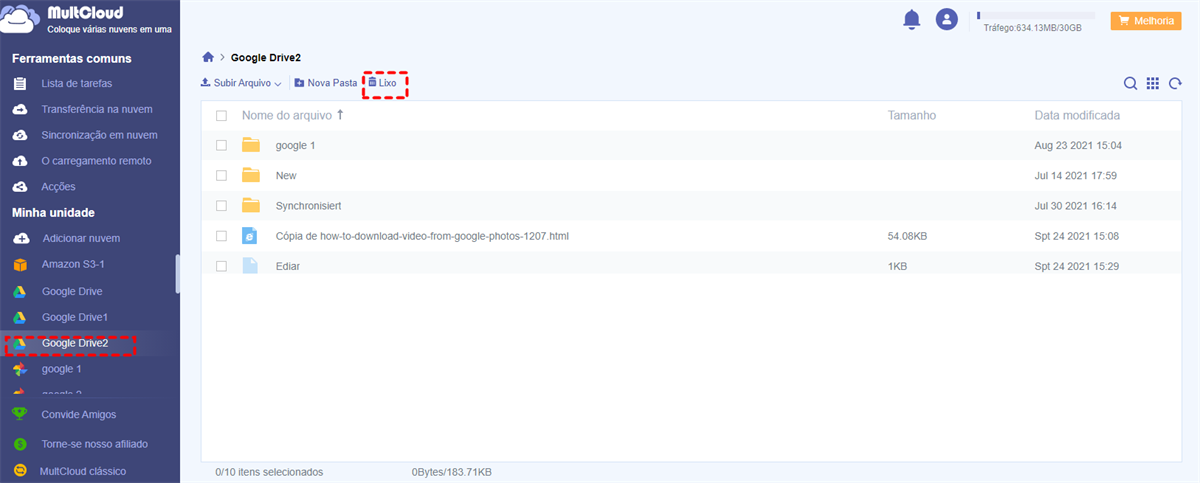Click the home breadcrumb icon
Image resolution: width=1200 pixels, height=483 pixels.
pyautogui.click(x=208, y=58)
